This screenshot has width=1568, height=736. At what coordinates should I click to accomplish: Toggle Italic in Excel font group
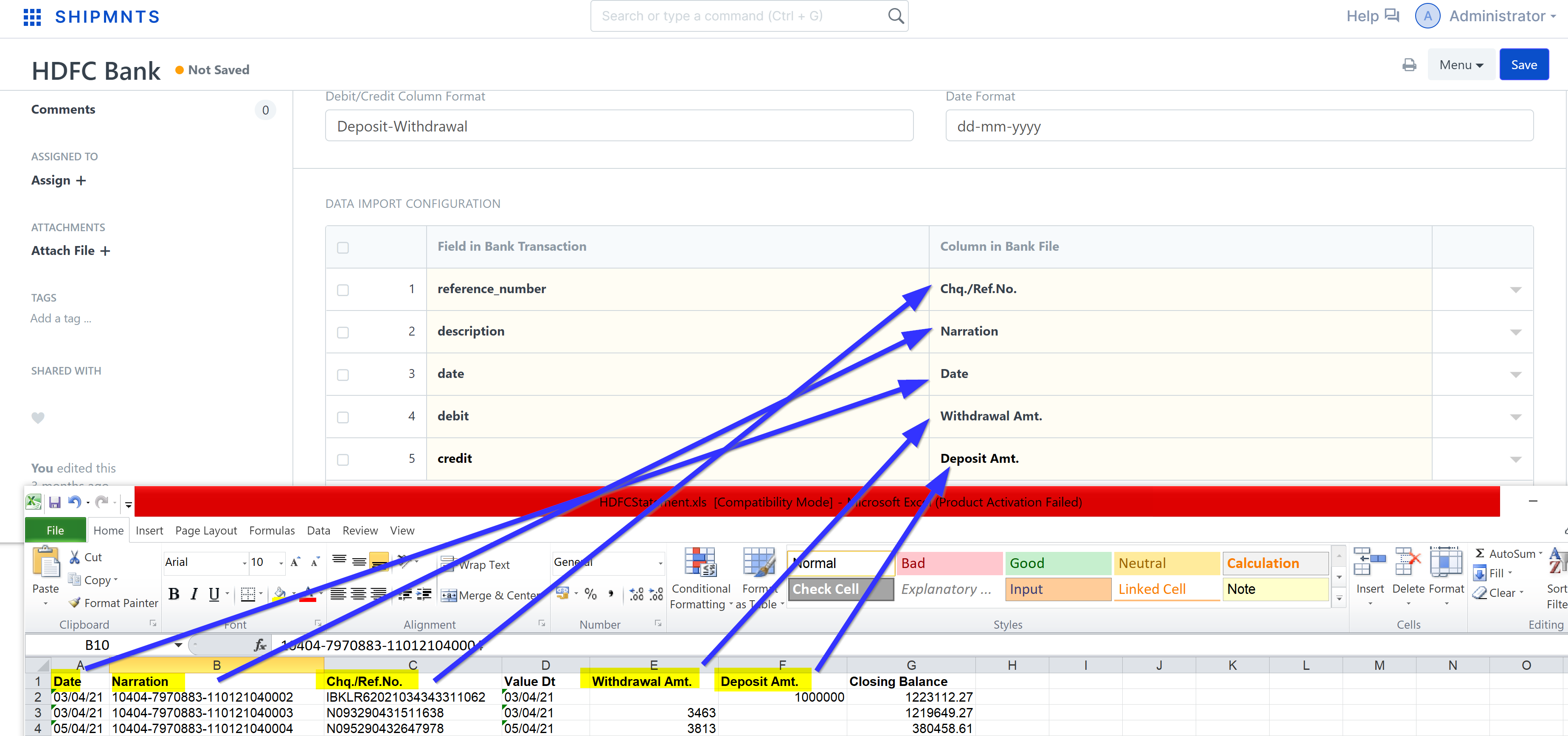(x=194, y=594)
